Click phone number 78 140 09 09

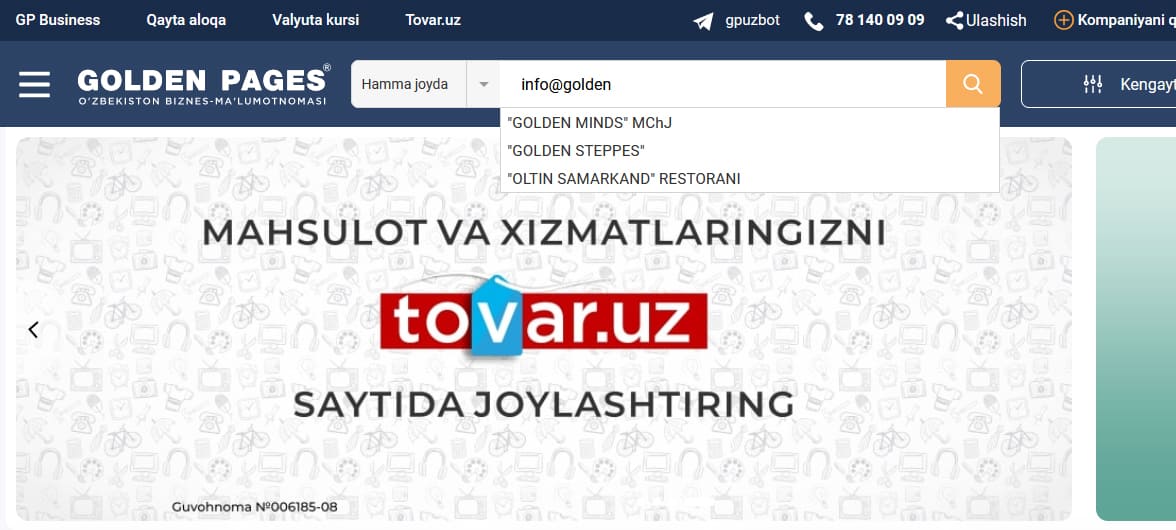coord(880,20)
